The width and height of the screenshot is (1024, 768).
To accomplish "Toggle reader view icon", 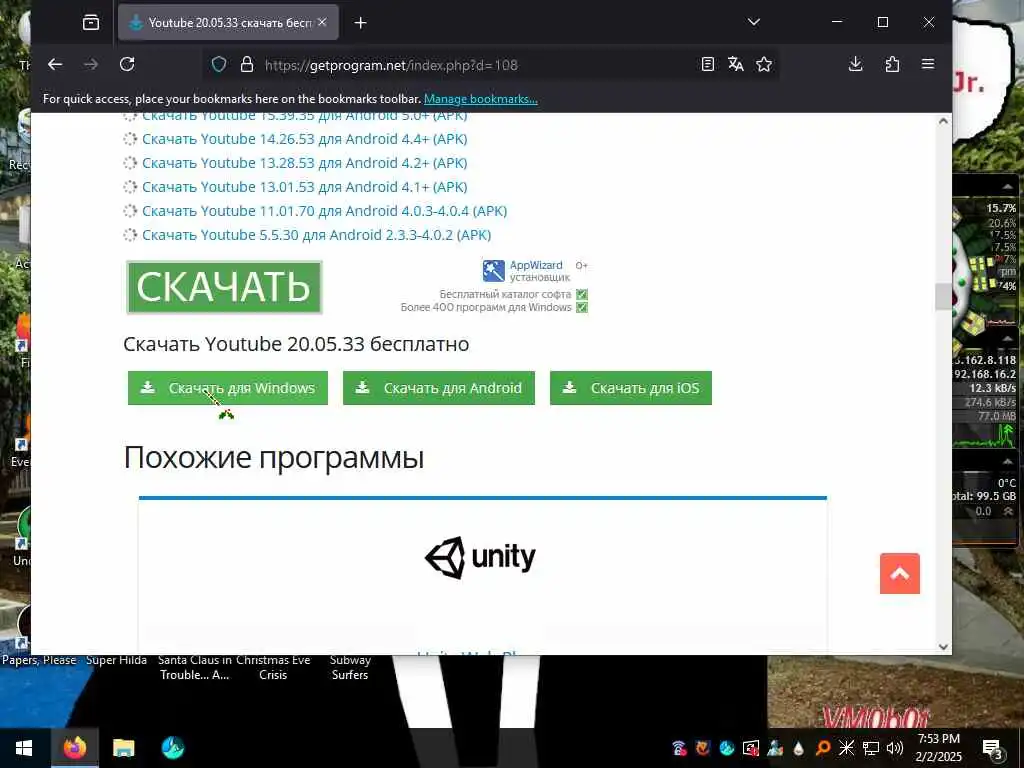I will coord(707,64).
